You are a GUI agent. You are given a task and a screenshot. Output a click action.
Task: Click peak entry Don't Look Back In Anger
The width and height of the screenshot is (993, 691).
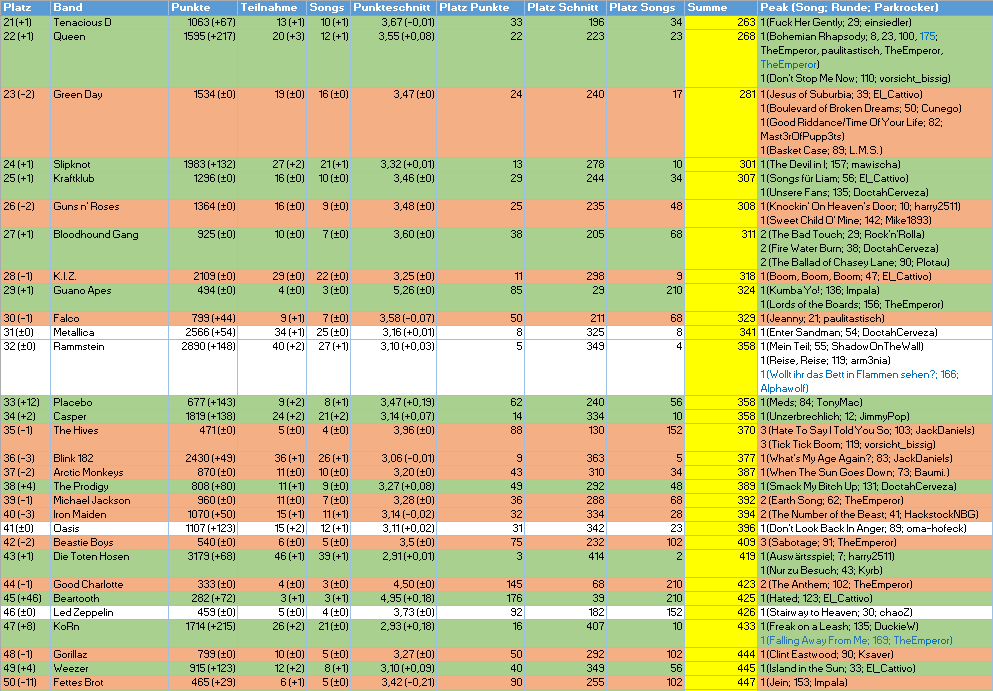point(863,528)
